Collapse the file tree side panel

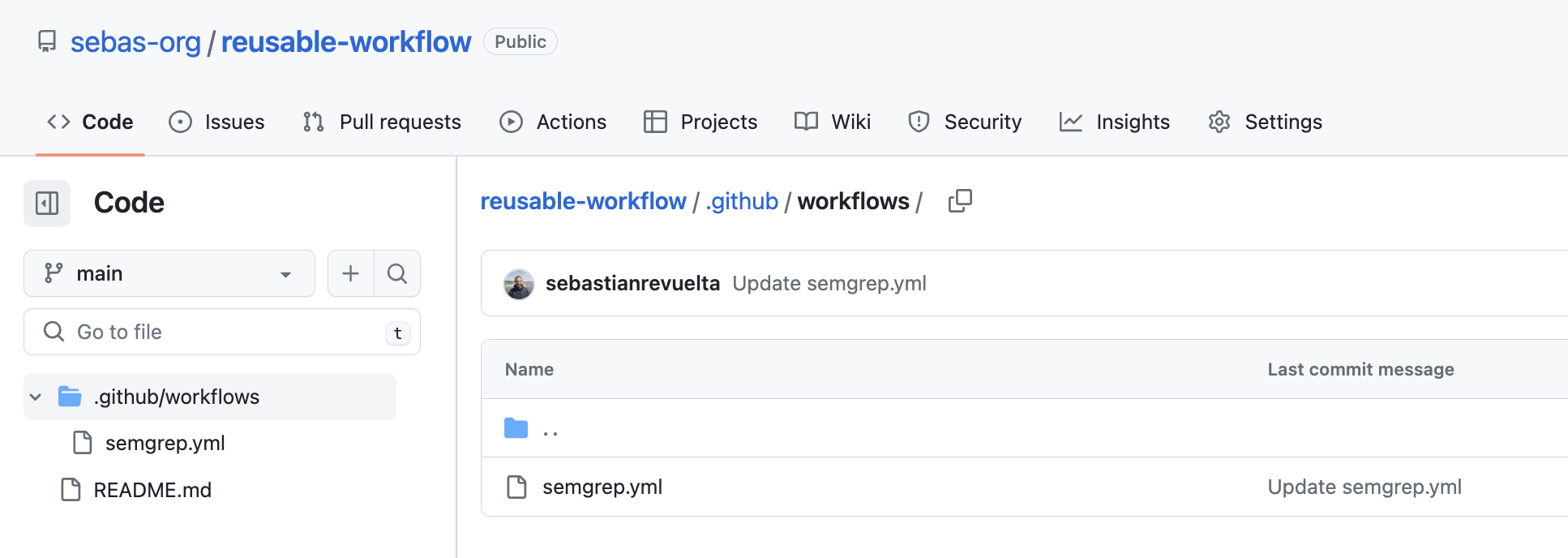(47, 203)
